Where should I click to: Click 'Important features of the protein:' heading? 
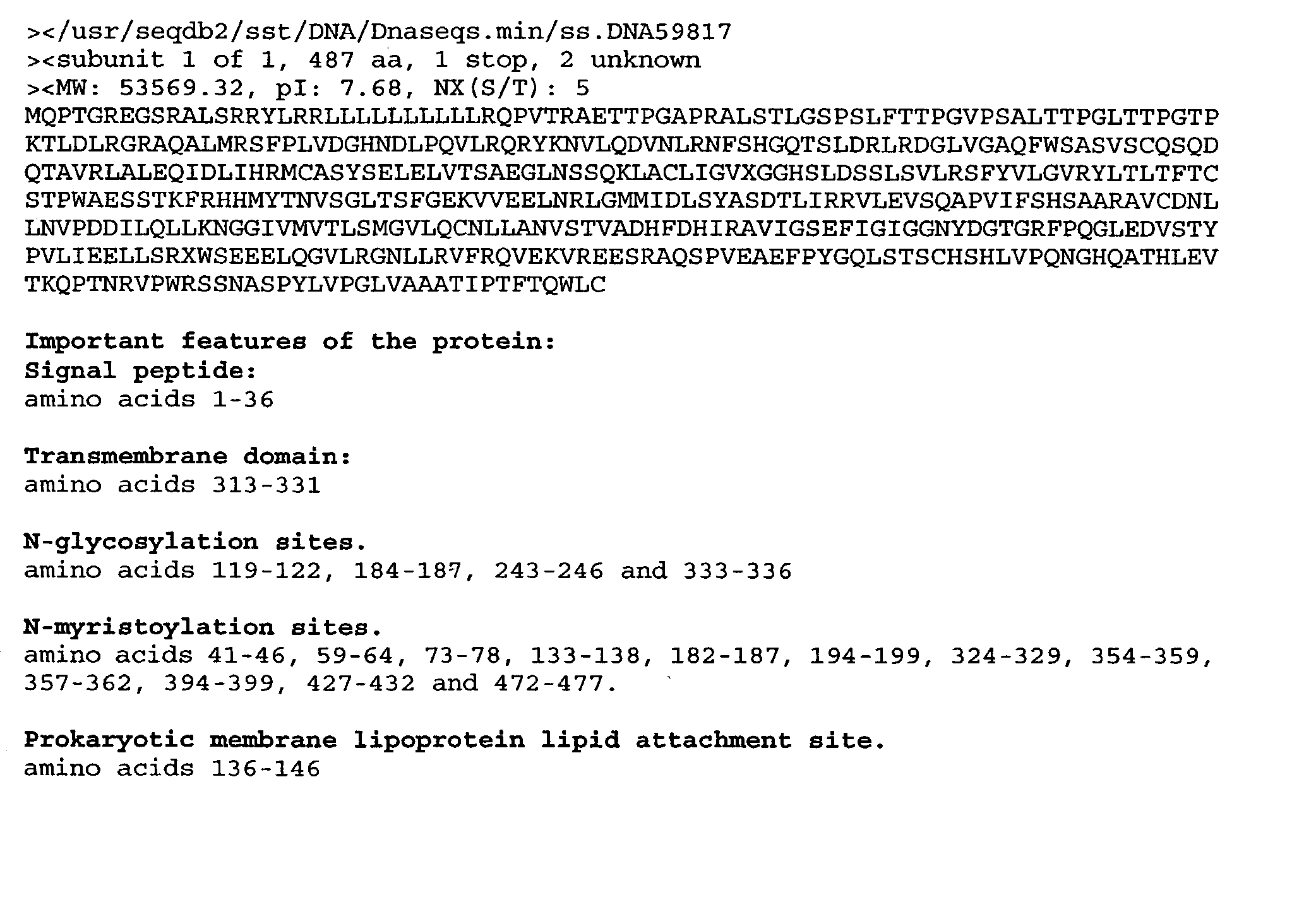(290, 341)
